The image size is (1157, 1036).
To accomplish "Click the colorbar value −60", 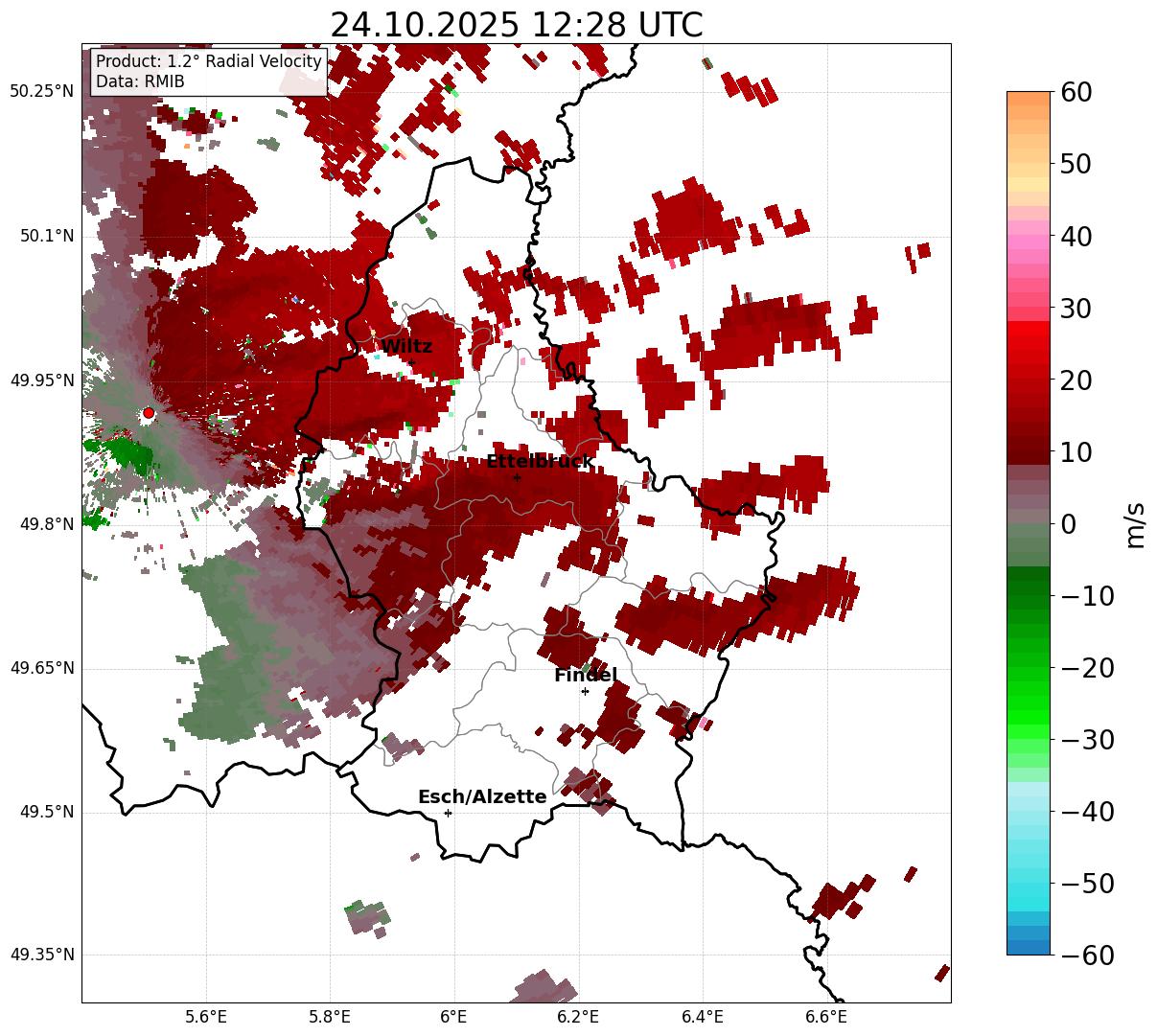I will pyautogui.click(x=1087, y=955).
